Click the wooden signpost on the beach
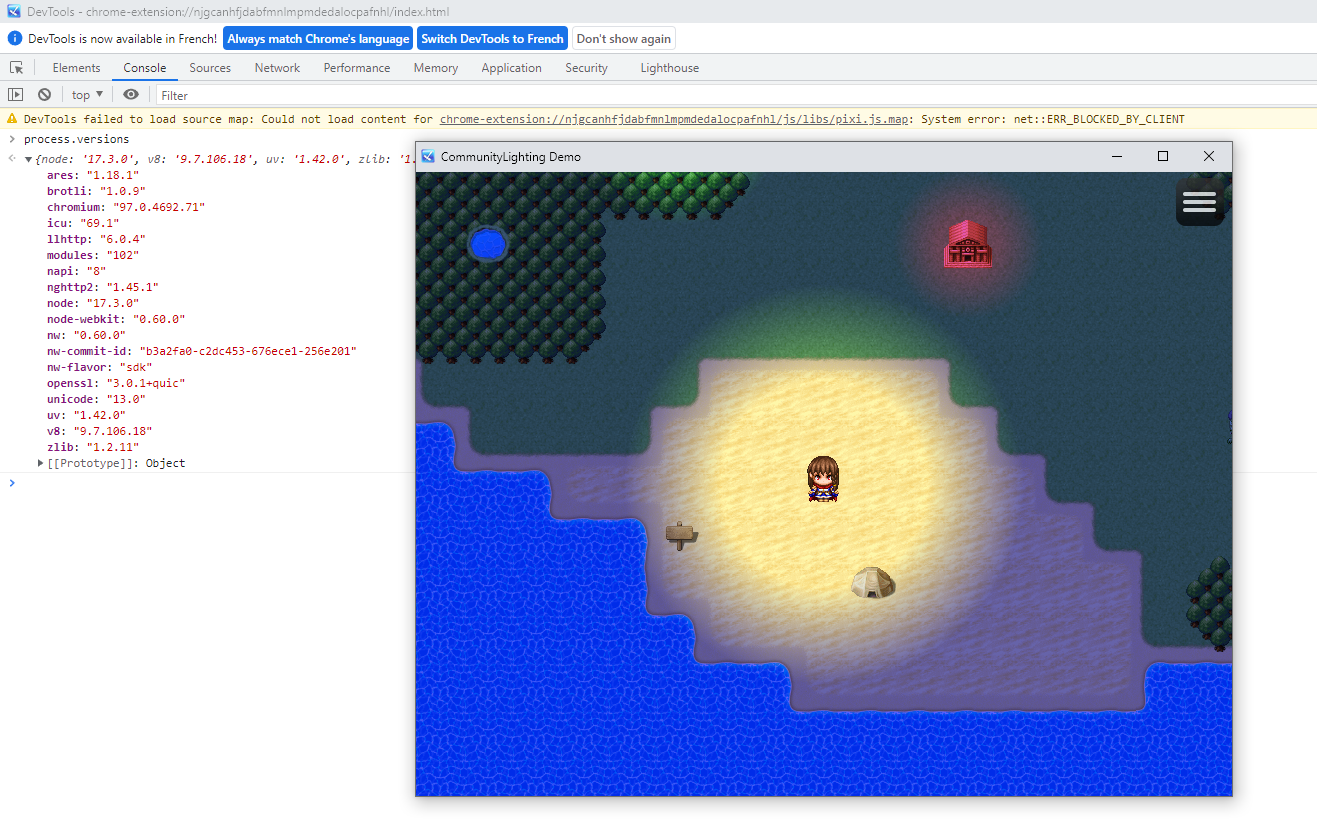1317x824 pixels. tap(680, 535)
